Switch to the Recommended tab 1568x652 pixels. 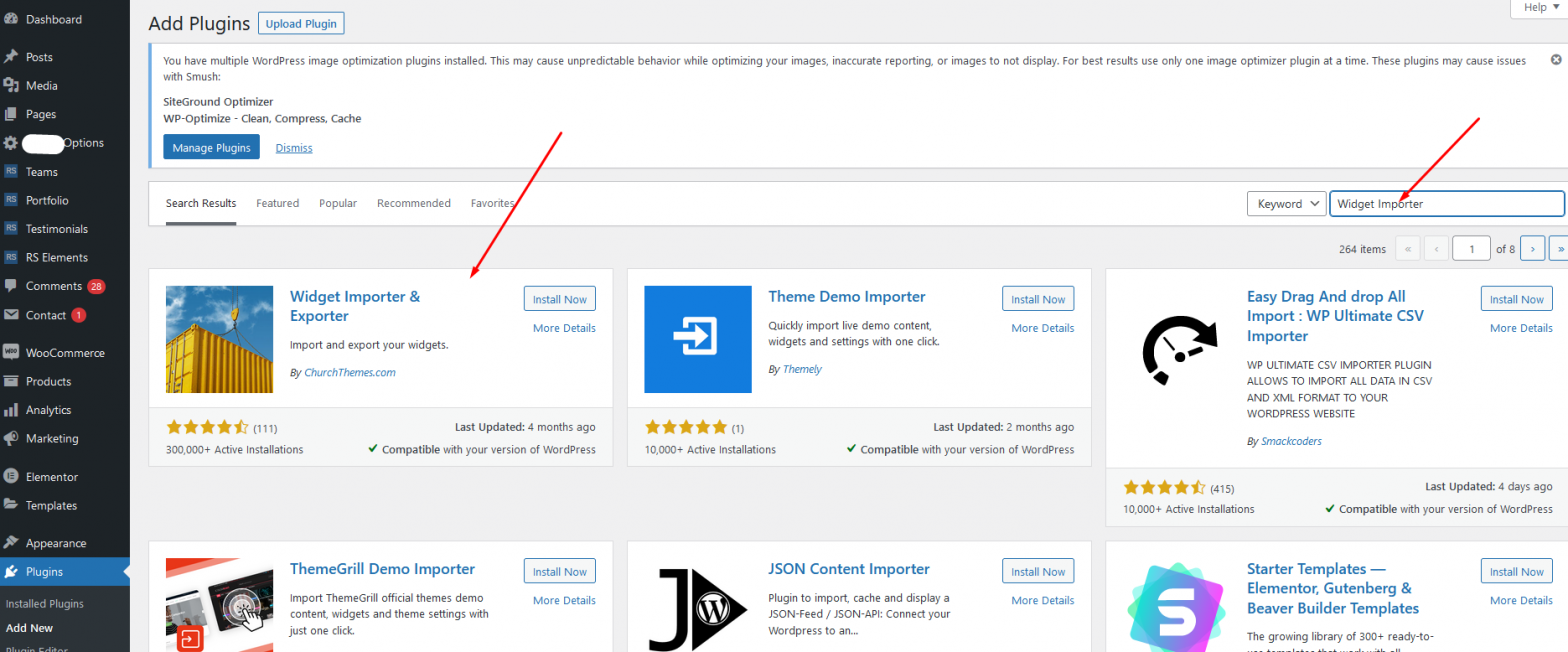[414, 203]
